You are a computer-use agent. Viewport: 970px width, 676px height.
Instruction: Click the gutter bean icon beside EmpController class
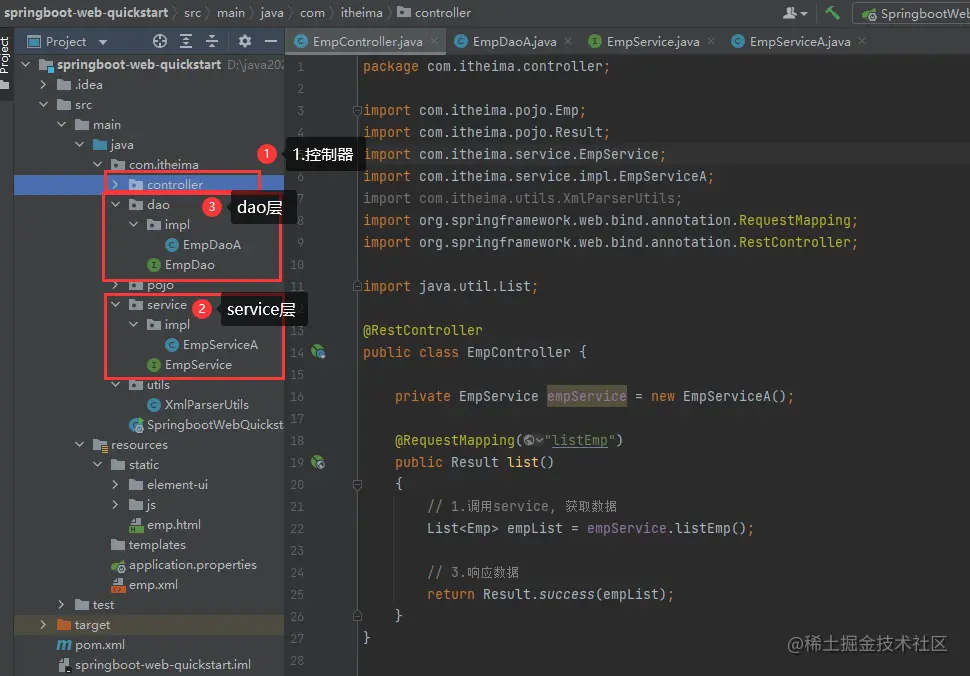[x=318, y=352]
